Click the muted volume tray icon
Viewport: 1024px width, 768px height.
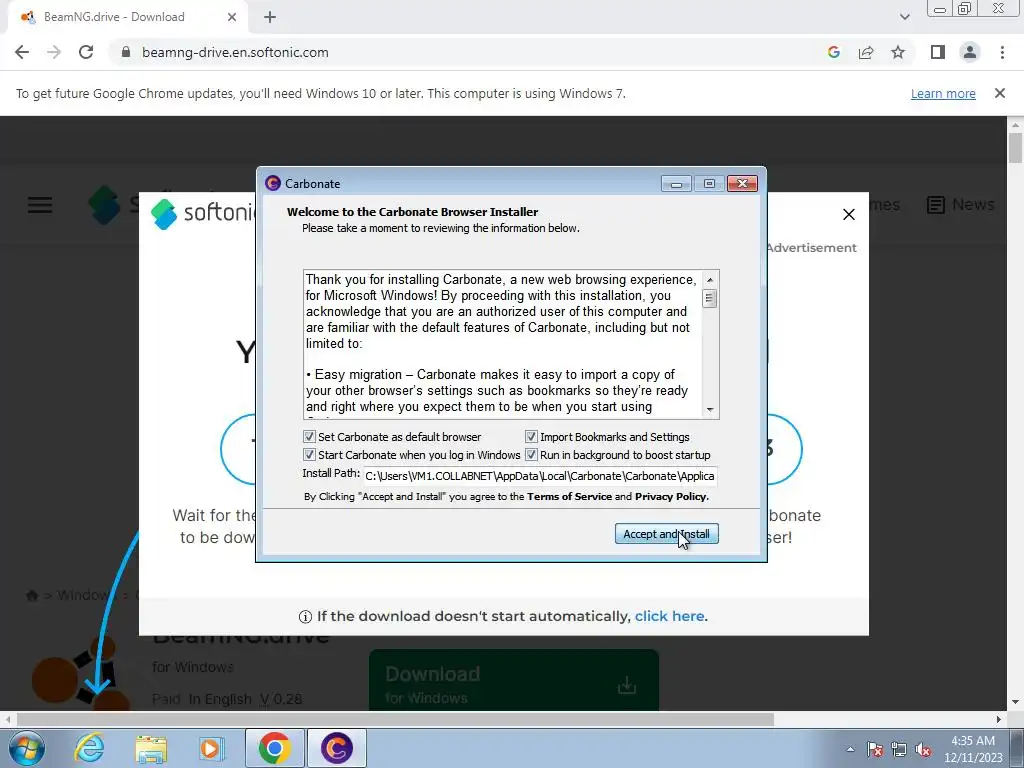923,749
